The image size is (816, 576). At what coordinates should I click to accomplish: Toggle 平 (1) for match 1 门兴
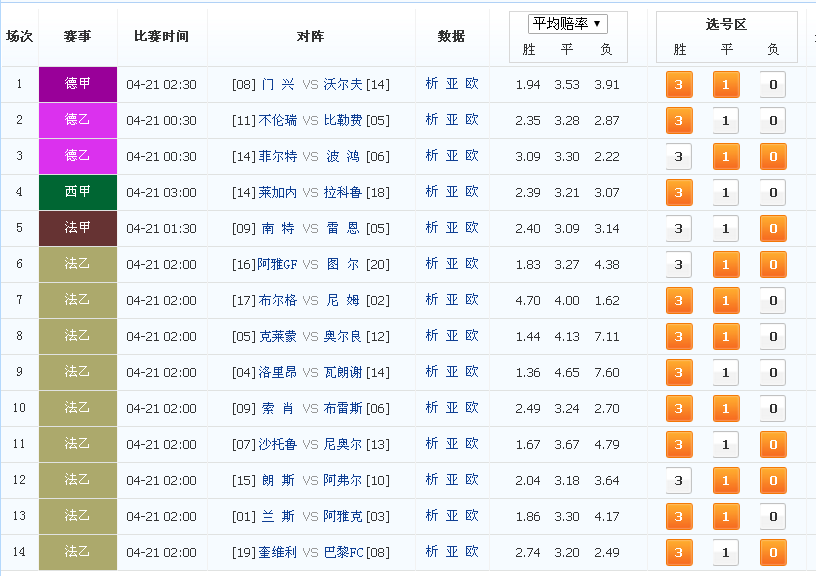click(x=726, y=84)
